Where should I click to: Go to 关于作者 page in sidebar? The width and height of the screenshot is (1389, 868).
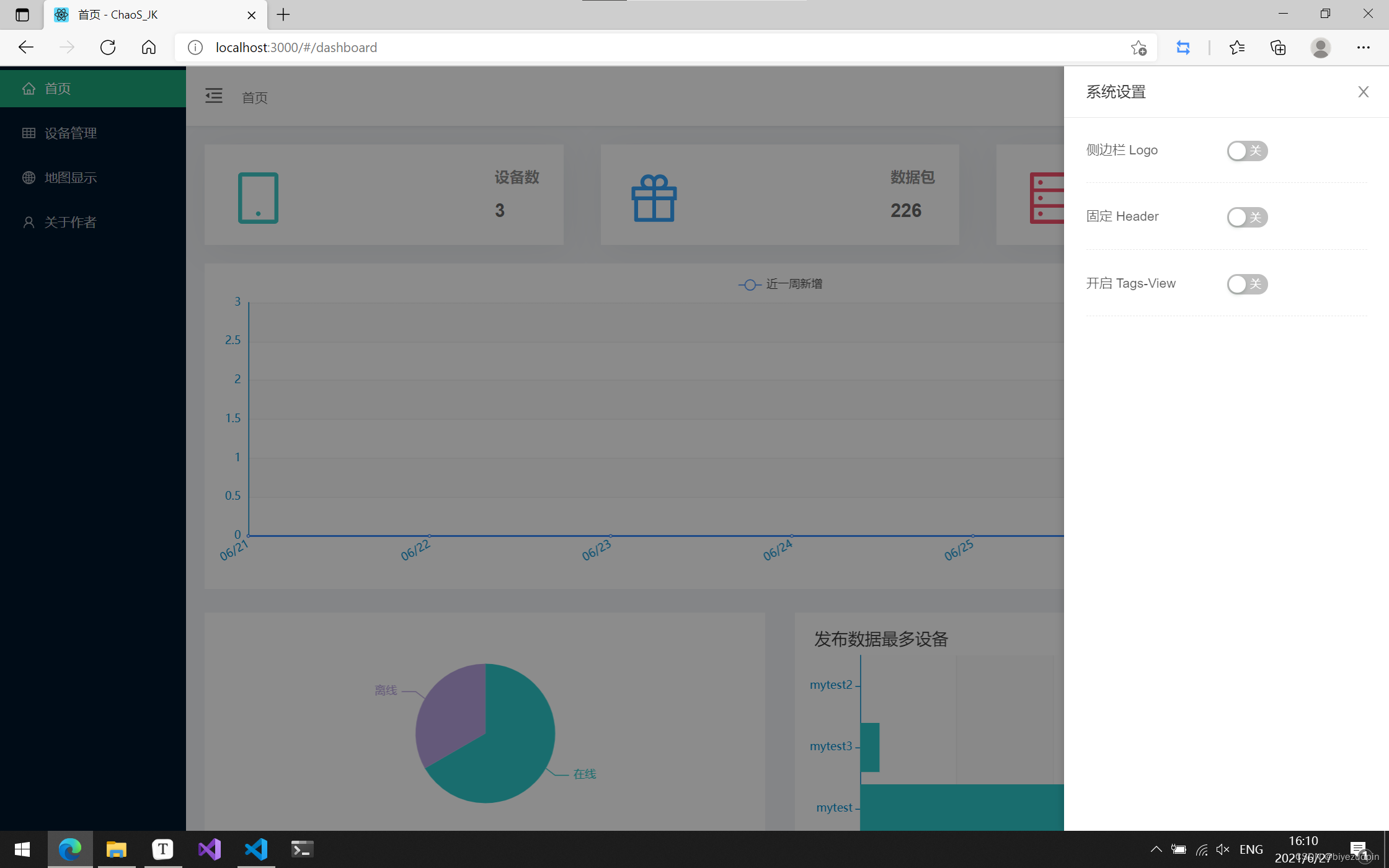[x=70, y=223]
